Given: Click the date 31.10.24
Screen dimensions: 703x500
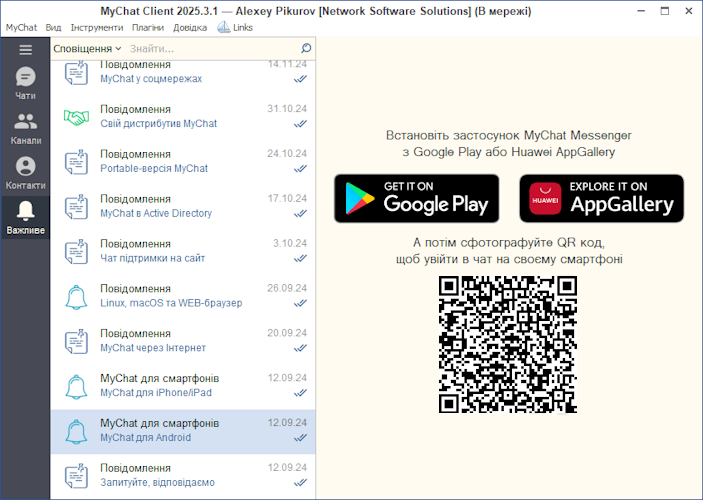Looking at the screenshot, I should coord(287,109).
